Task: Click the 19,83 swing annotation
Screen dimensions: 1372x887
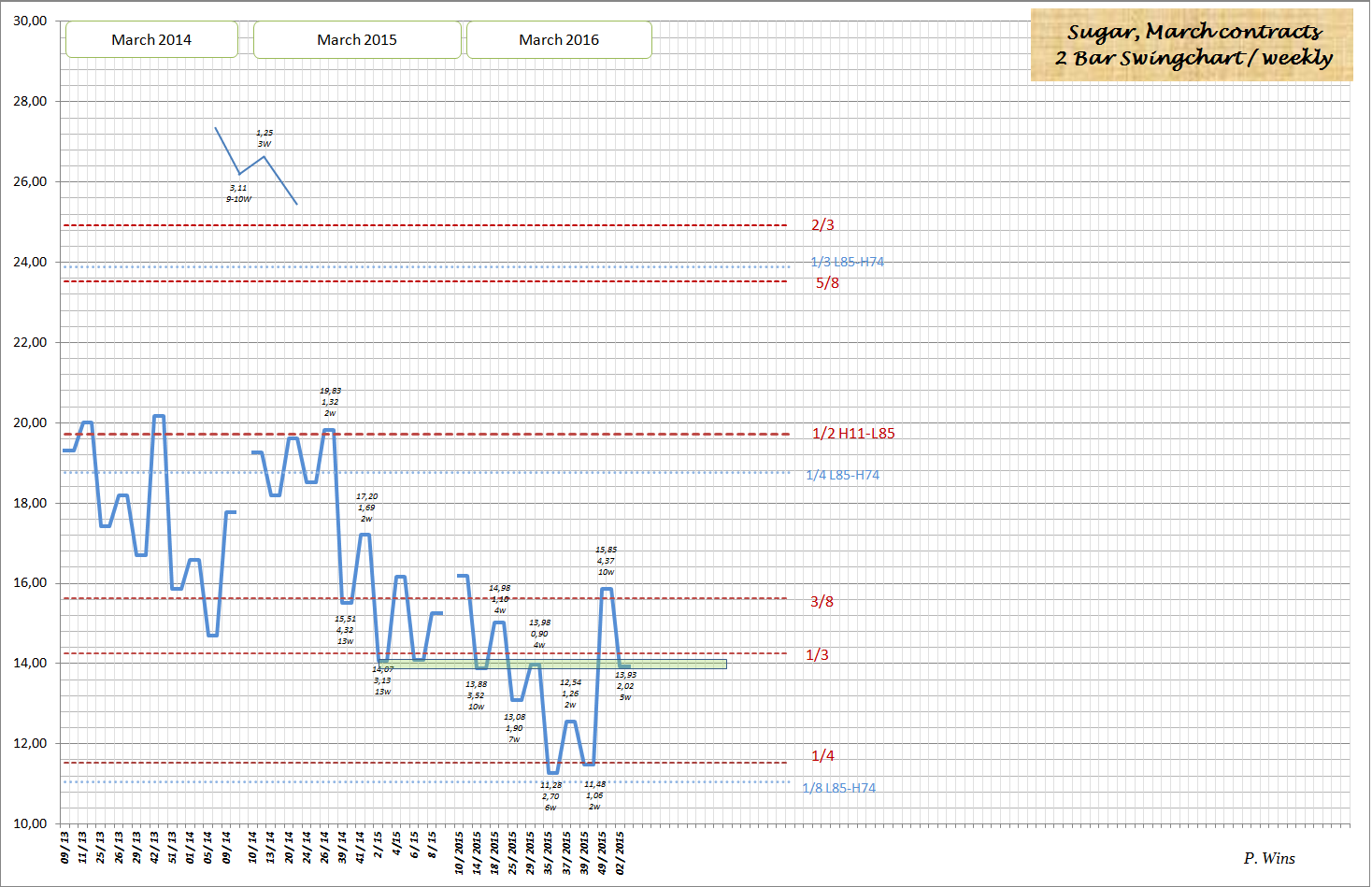Action: coord(332,399)
